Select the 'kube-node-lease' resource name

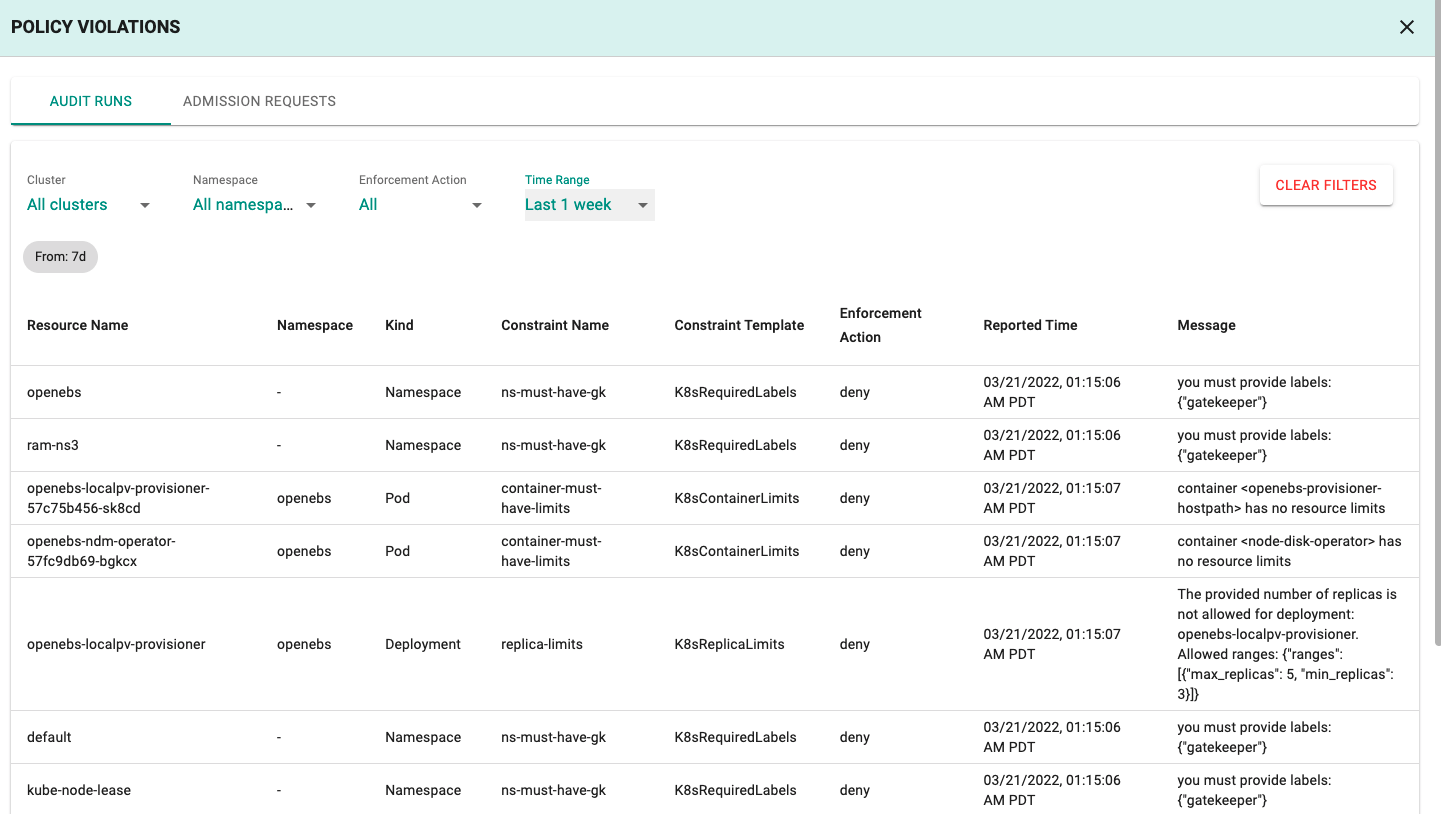(79, 790)
